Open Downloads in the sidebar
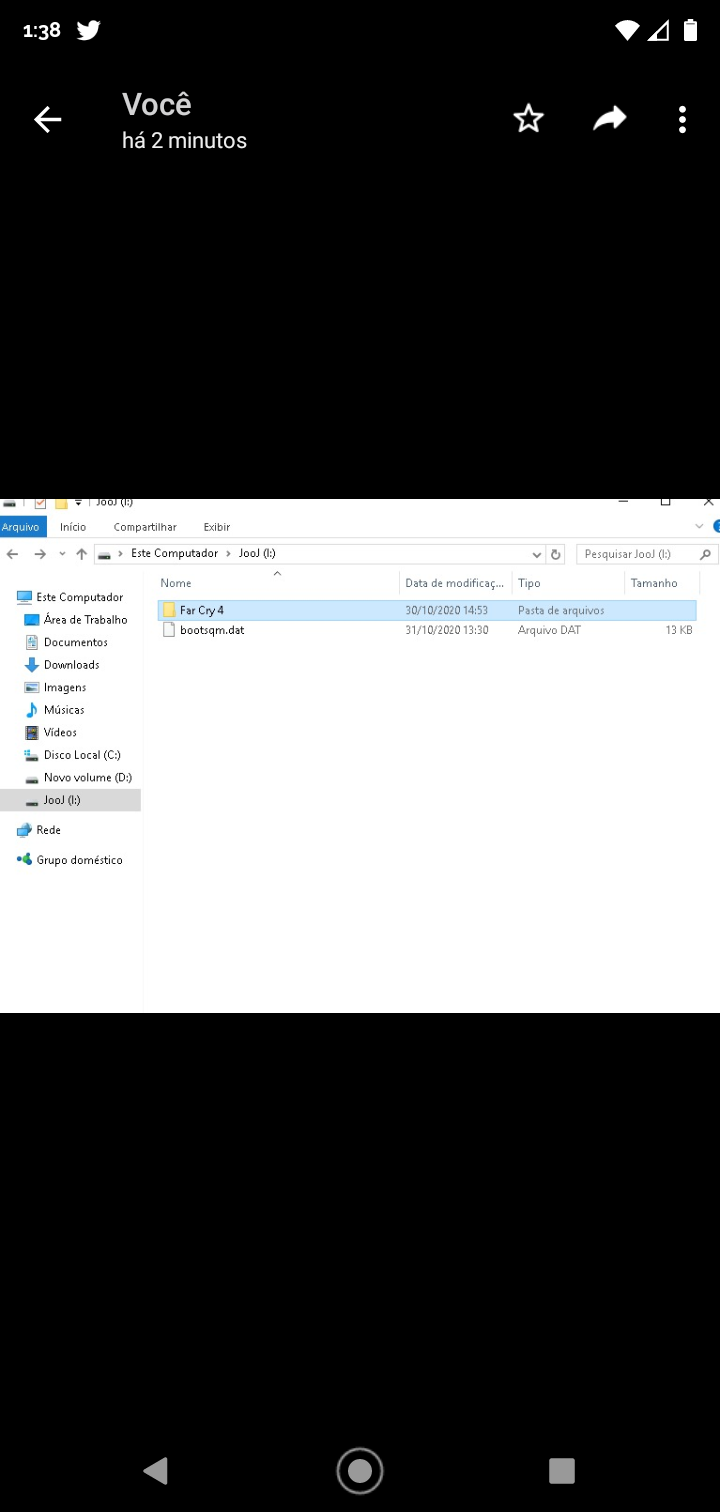 62,665
